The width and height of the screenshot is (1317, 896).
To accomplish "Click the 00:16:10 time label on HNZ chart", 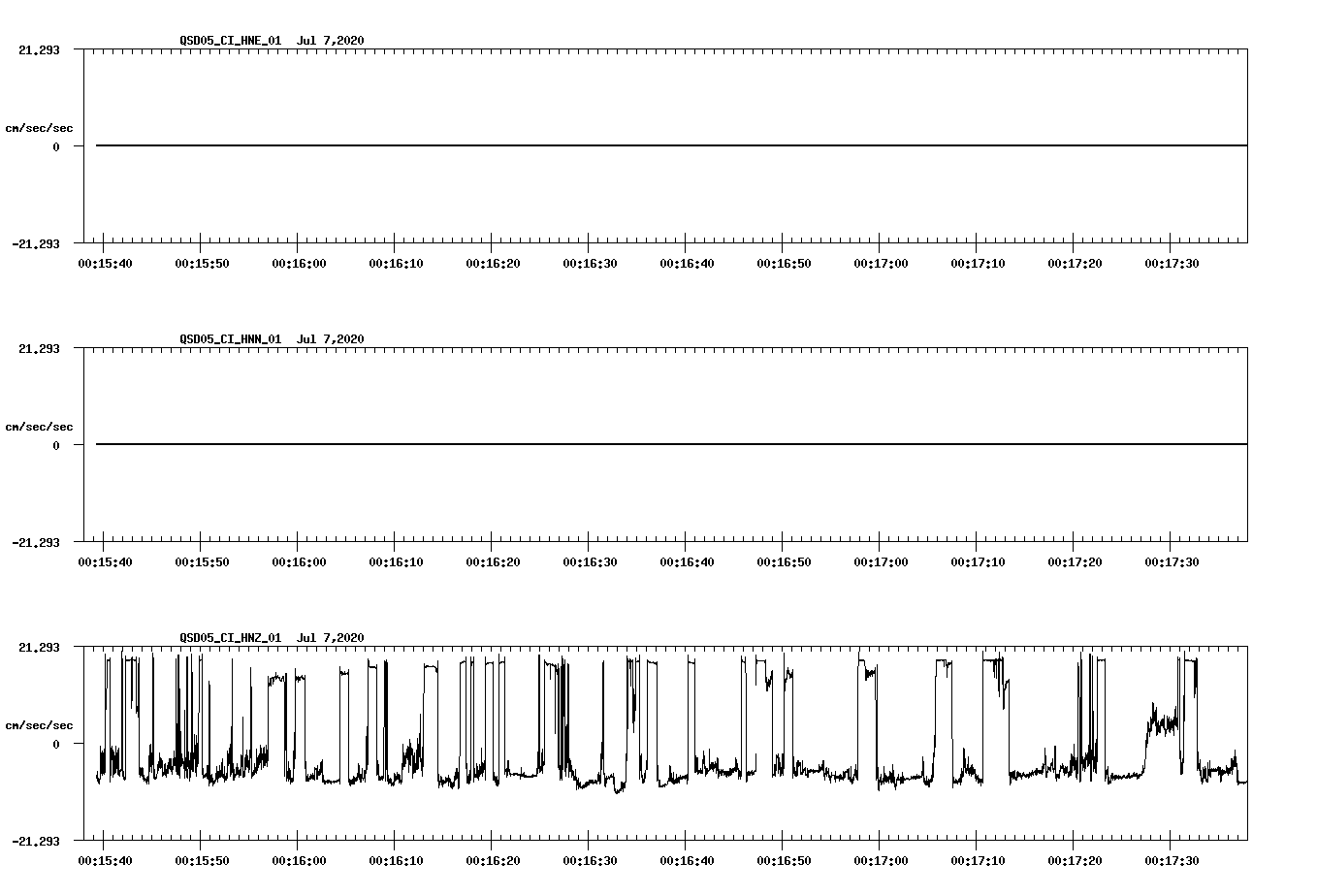I will tap(396, 861).
